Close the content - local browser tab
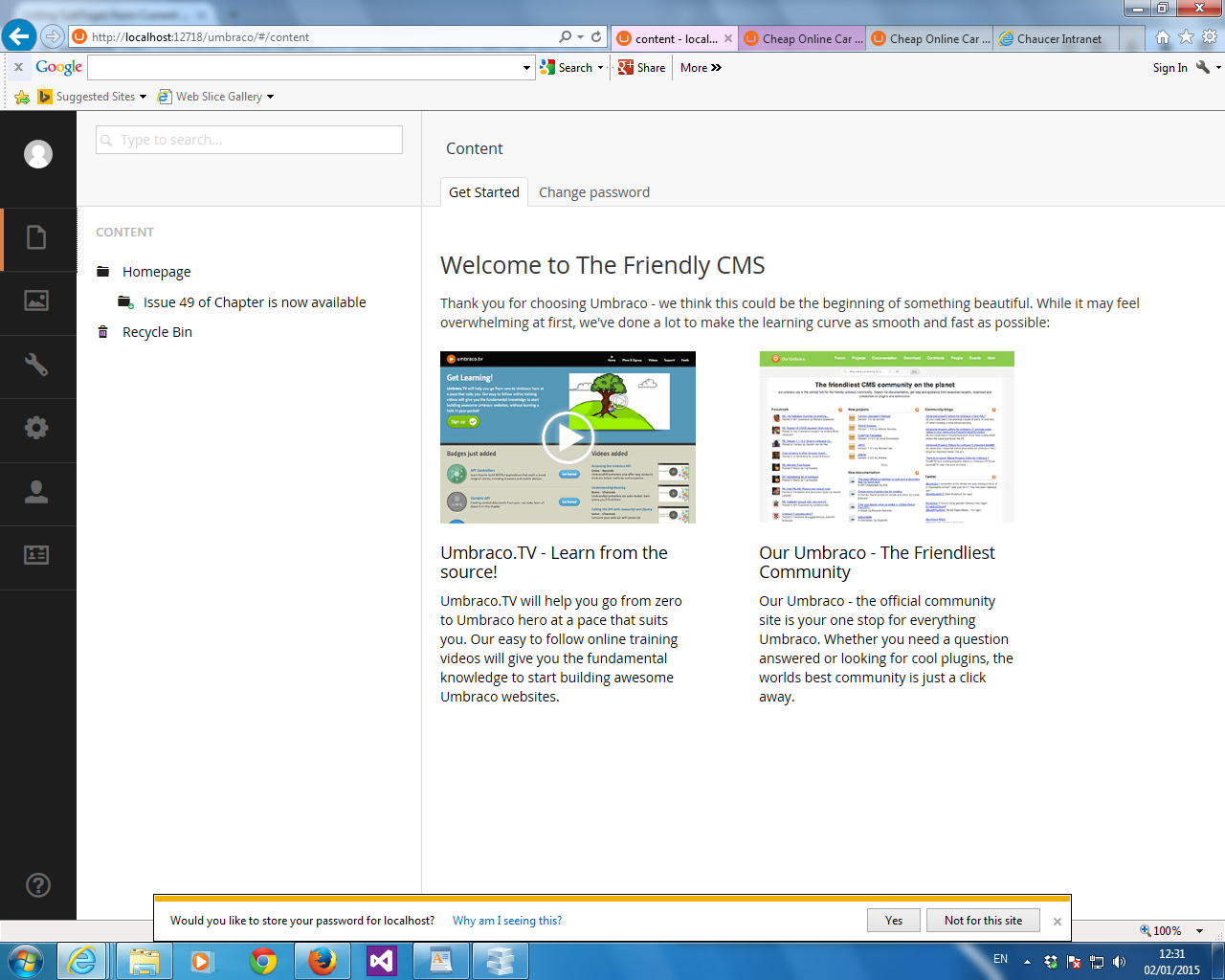Screen dimensions: 1225x980 point(728,39)
